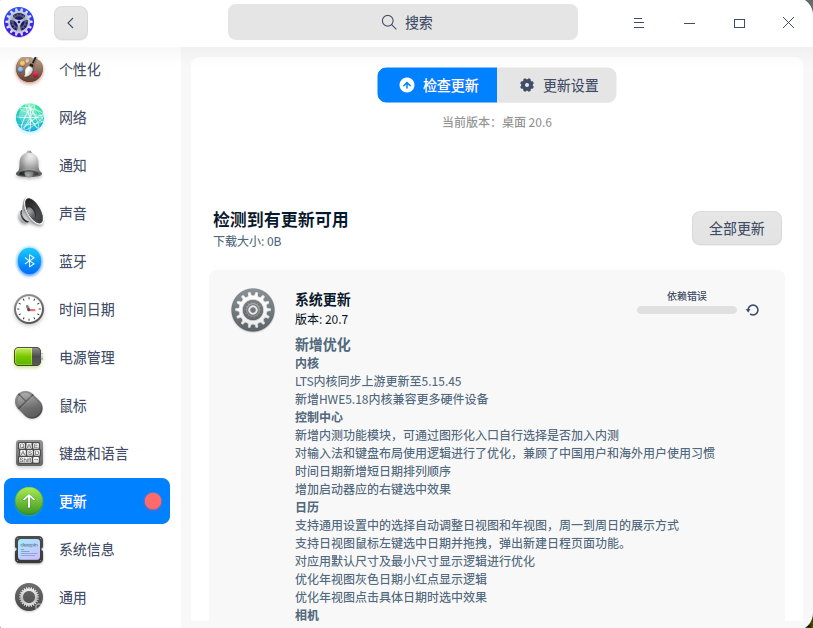
Task: Click the 全部更新 button
Action: point(737,228)
